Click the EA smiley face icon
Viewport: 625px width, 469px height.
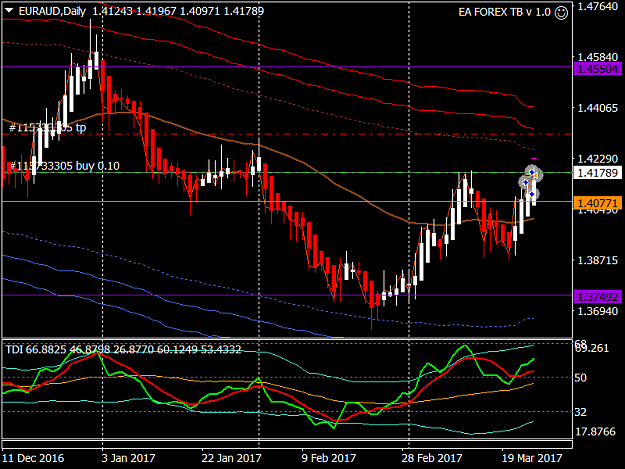pyautogui.click(x=561, y=13)
